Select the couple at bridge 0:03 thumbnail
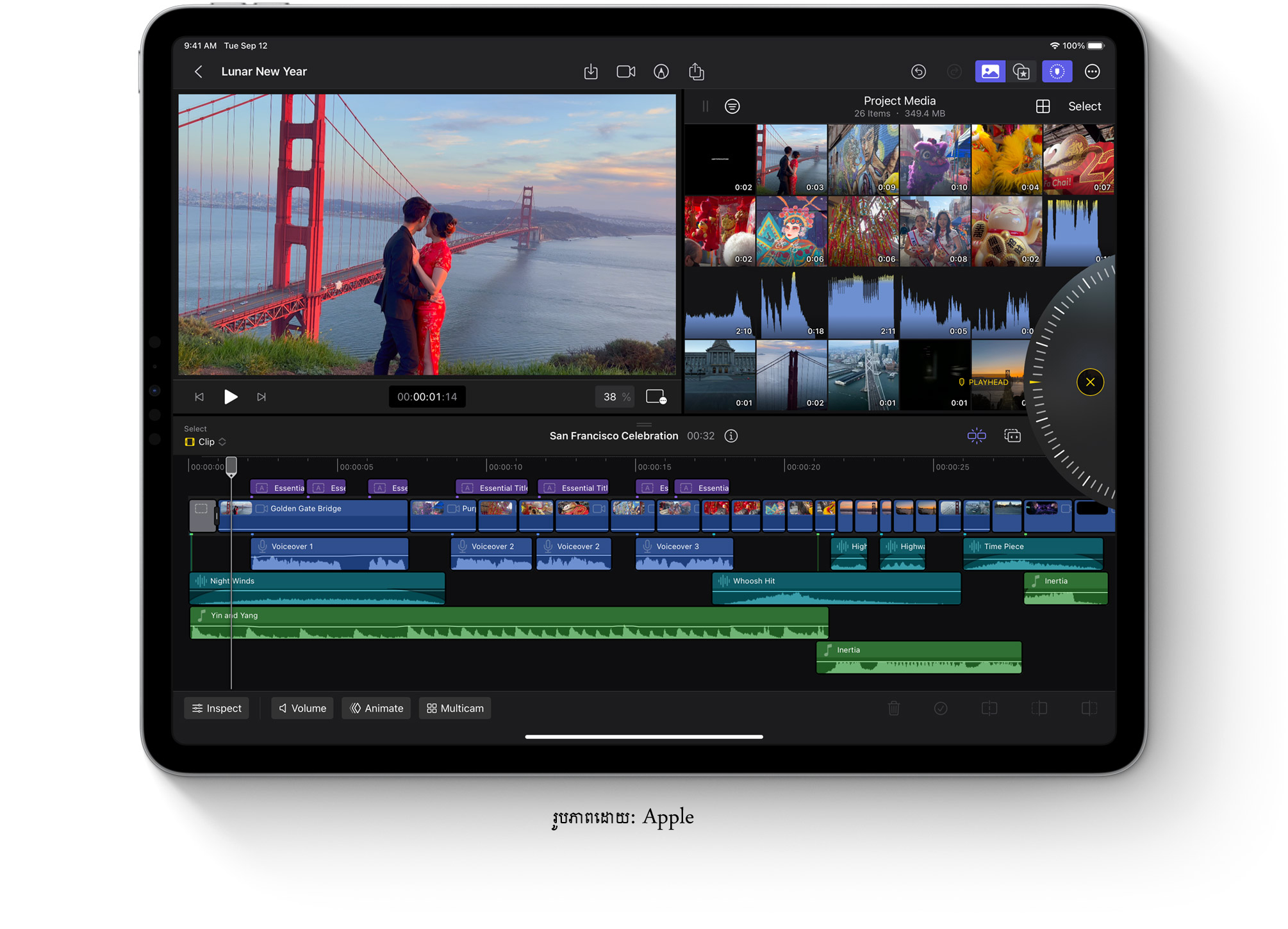 (791, 160)
